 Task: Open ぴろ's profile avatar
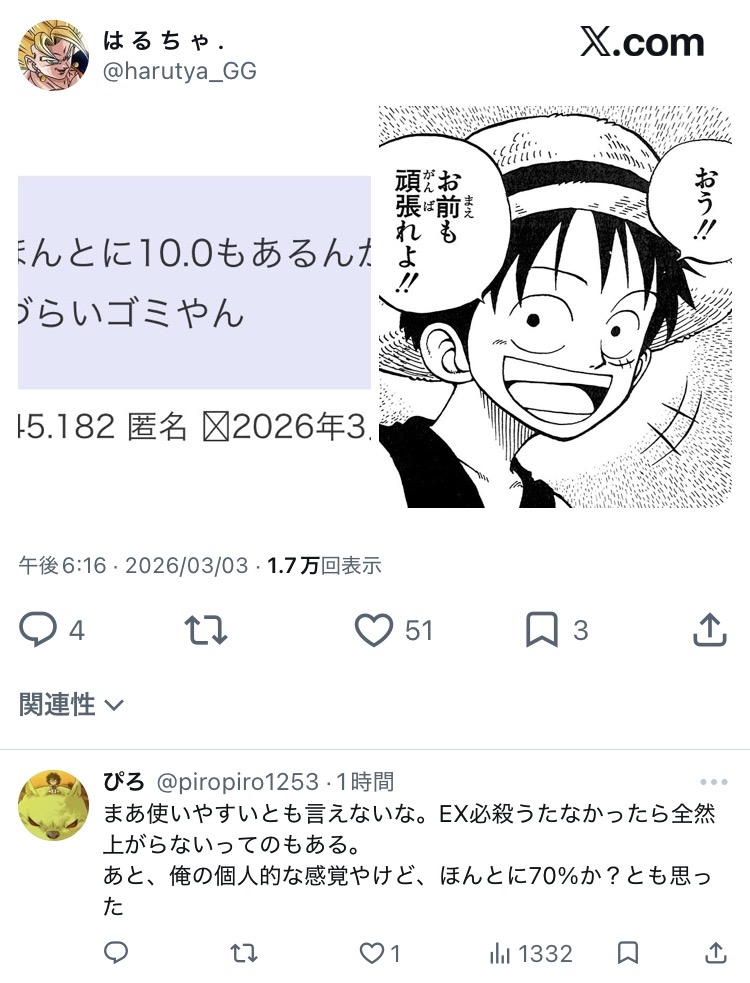pyautogui.click(x=53, y=806)
